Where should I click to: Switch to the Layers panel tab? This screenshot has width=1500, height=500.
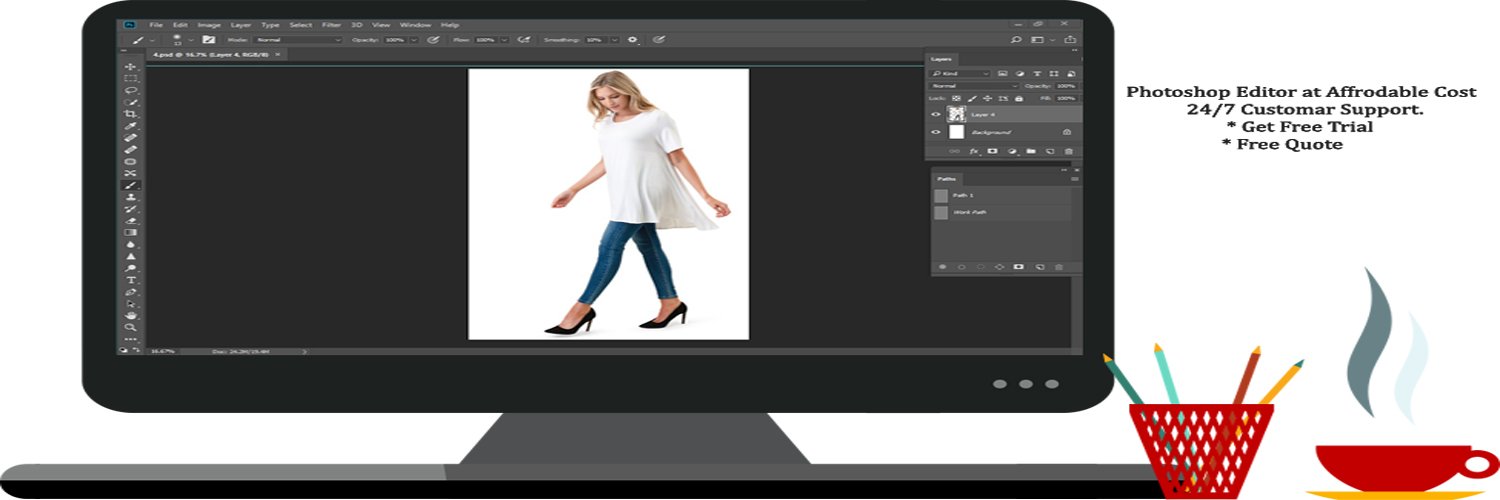click(x=941, y=59)
